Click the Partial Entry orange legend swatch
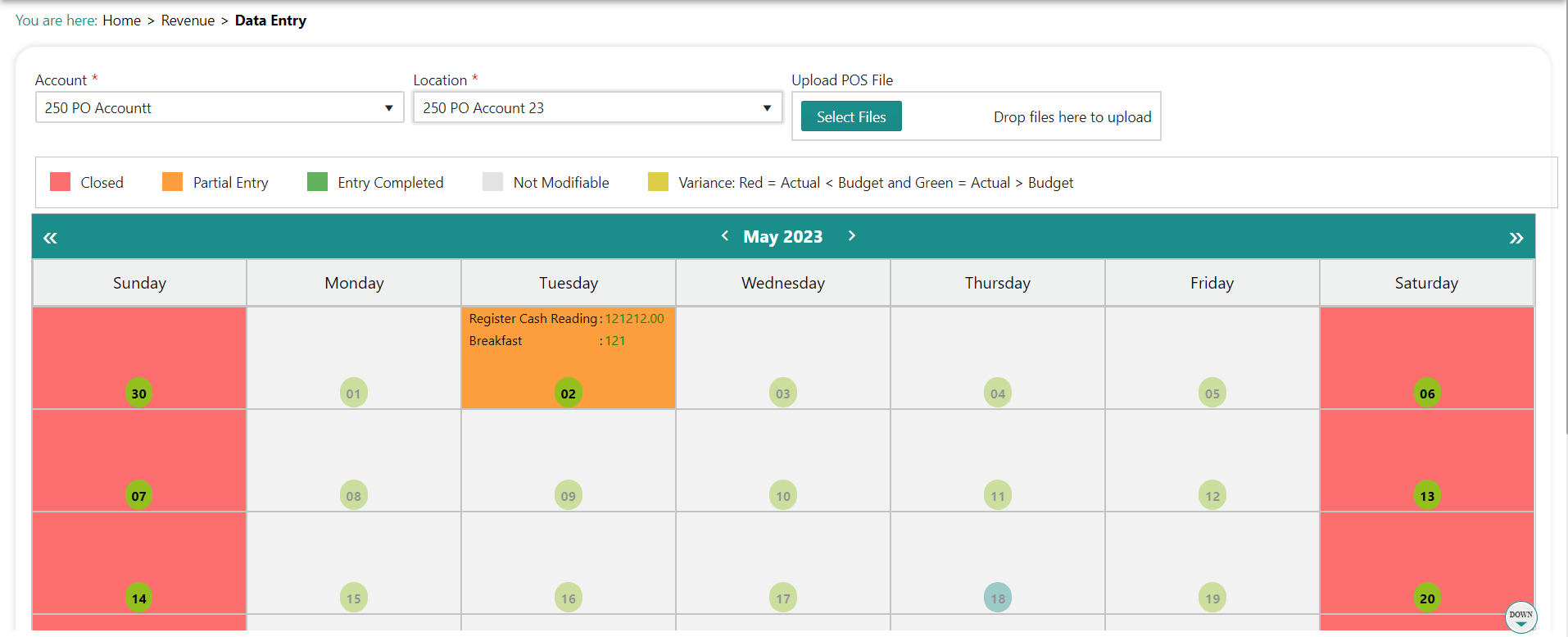Viewport: 1568px width, 637px height. (172, 182)
